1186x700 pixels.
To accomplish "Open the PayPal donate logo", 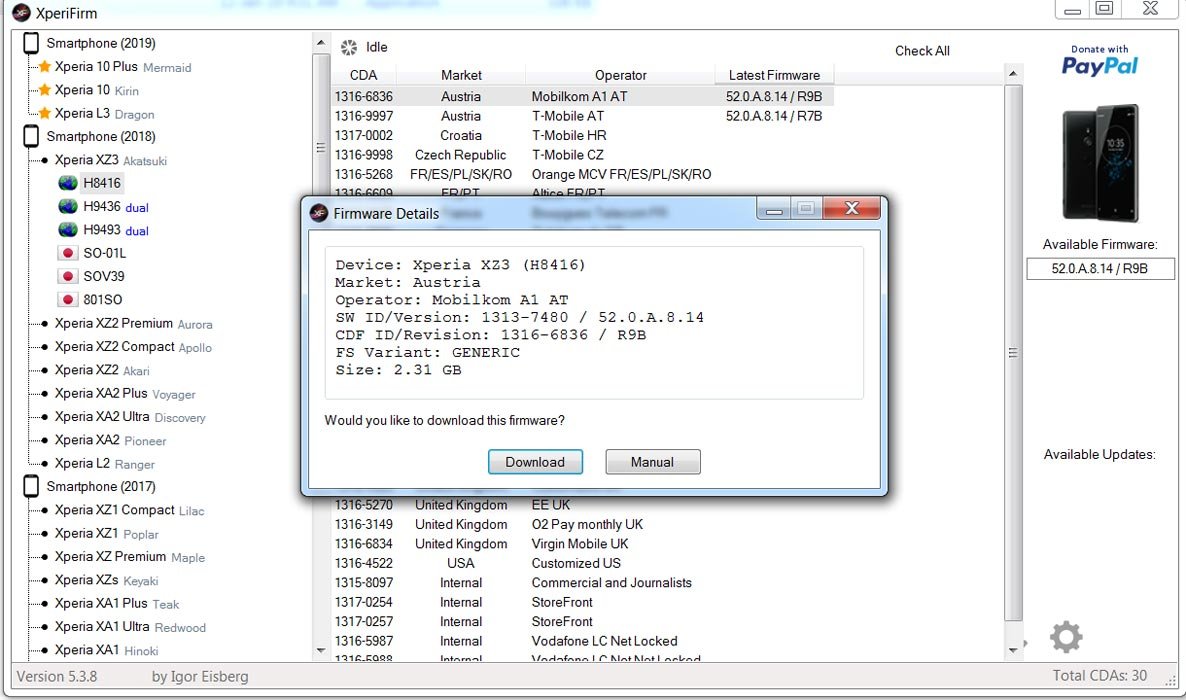I will point(1100,61).
